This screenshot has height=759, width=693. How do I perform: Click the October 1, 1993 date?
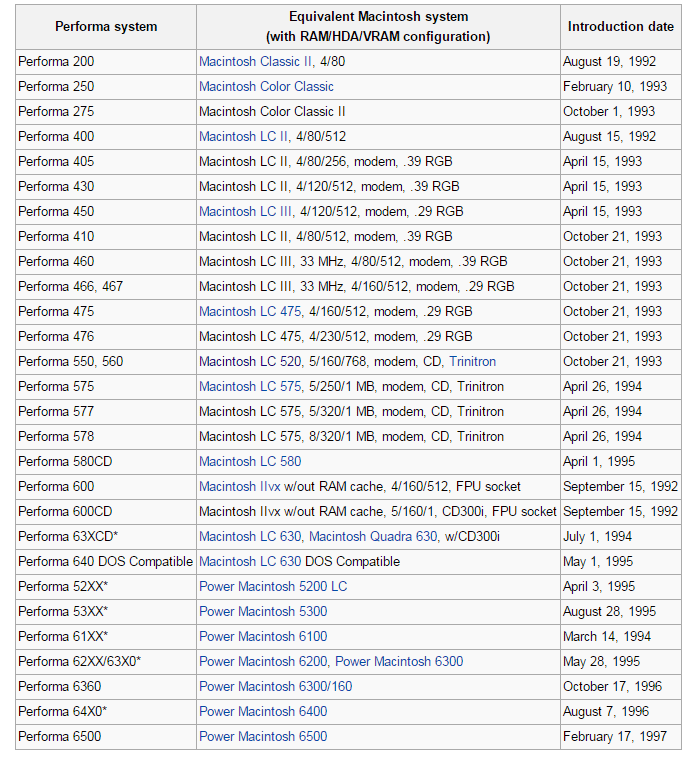[609, 112]
